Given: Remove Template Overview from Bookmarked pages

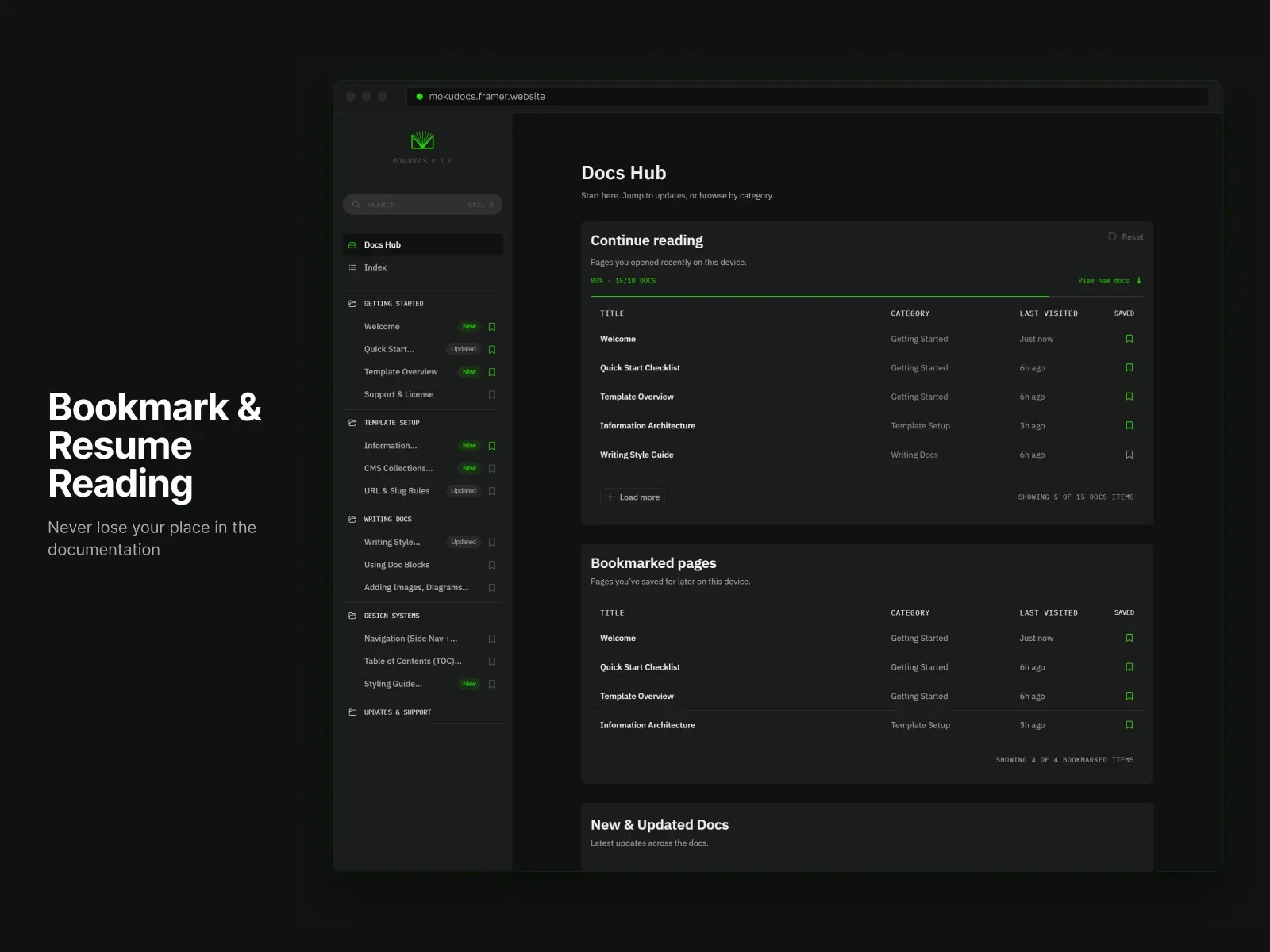Looking at the screenshot, I should [x=1130, y=696].
